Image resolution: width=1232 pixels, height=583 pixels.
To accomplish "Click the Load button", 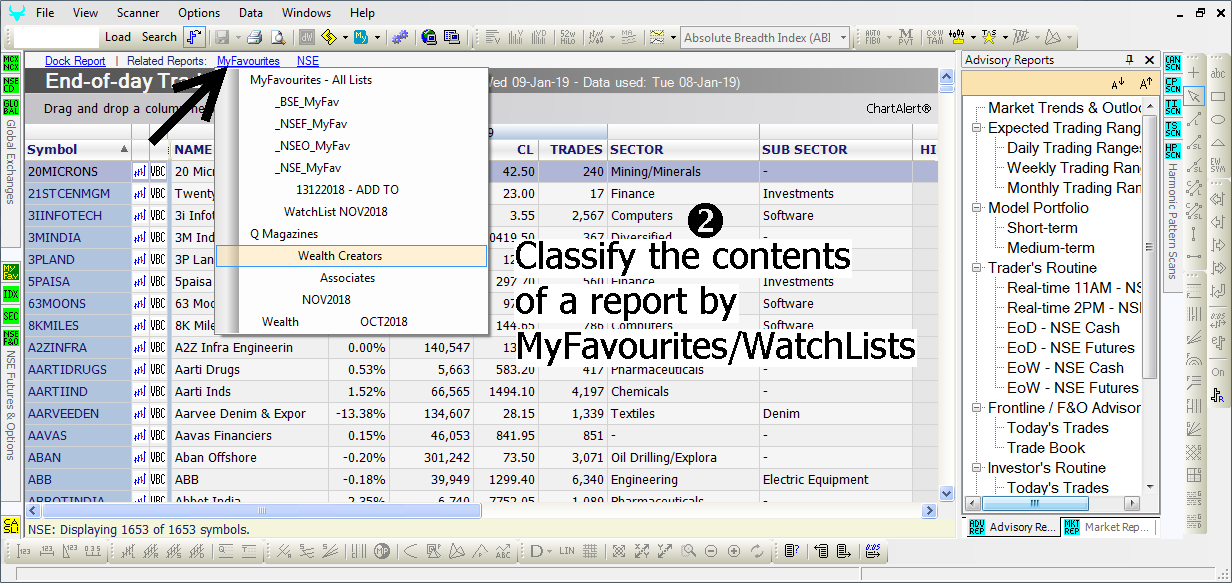I will 118,37.
